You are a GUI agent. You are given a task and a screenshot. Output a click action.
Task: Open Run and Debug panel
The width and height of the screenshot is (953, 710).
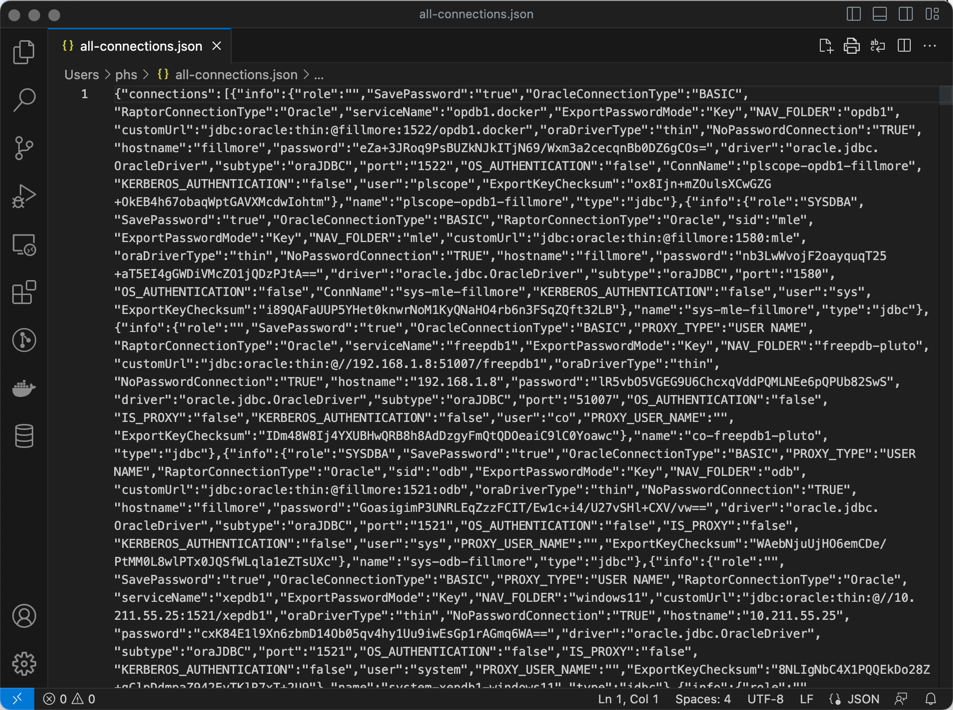pyautogui.click(x=24, y=196)
